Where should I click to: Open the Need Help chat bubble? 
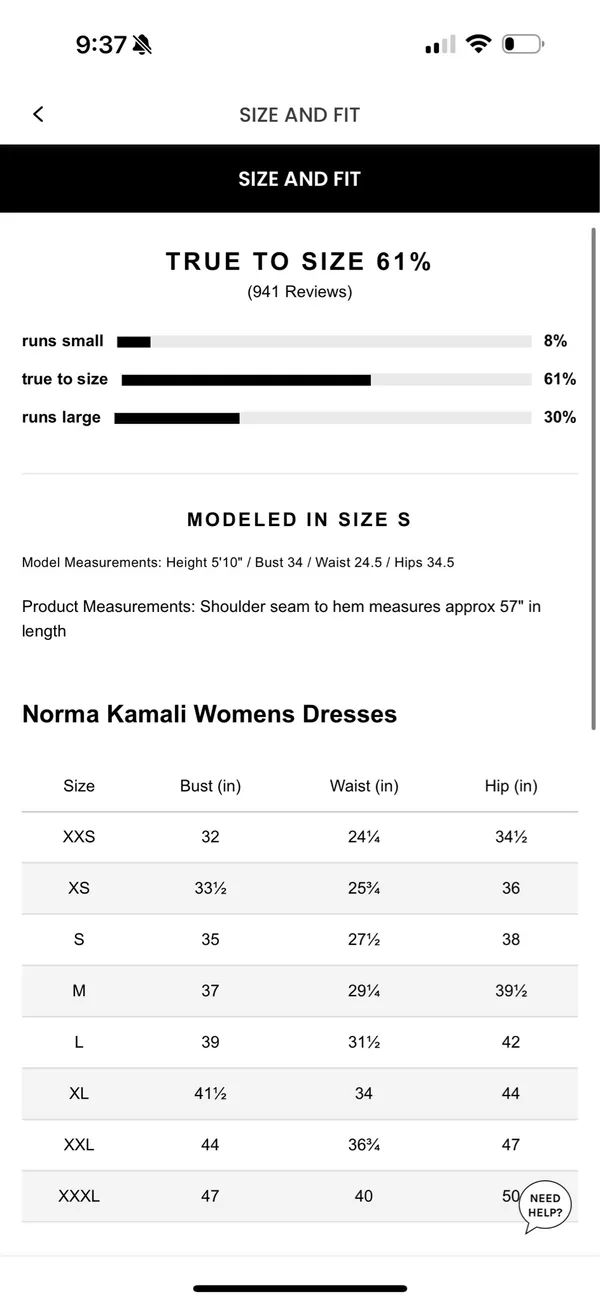tap(546, 1205)
